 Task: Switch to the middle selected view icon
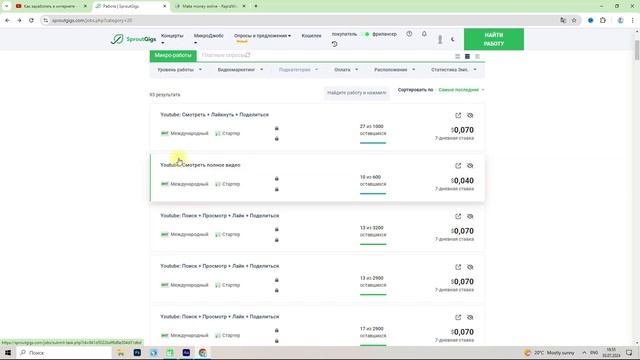coord(467,56)
